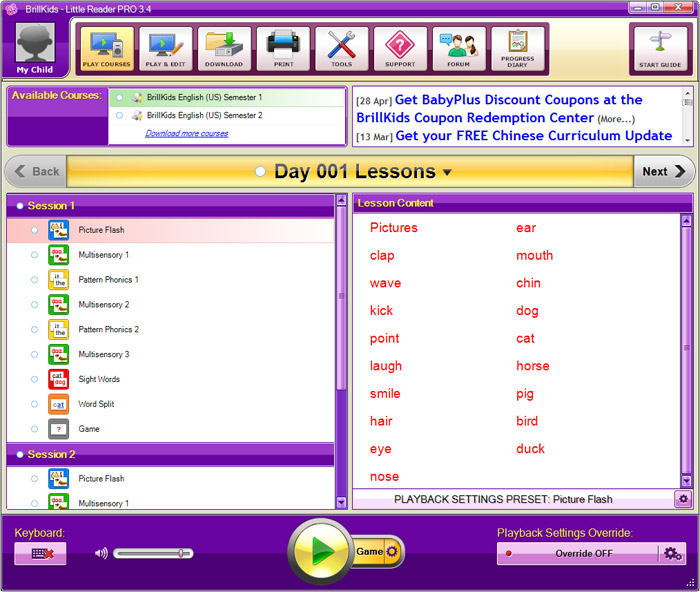Open Playback Settings Override gears icon
700x592 pixels.
(672, 554)
